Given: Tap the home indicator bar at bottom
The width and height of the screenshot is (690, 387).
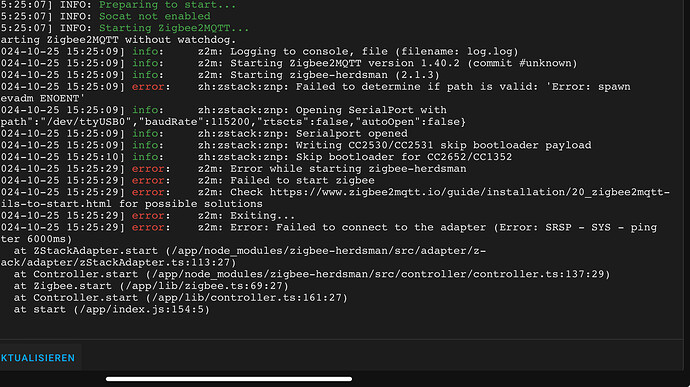Looking at the screenshot, I should tap(229, 379).
